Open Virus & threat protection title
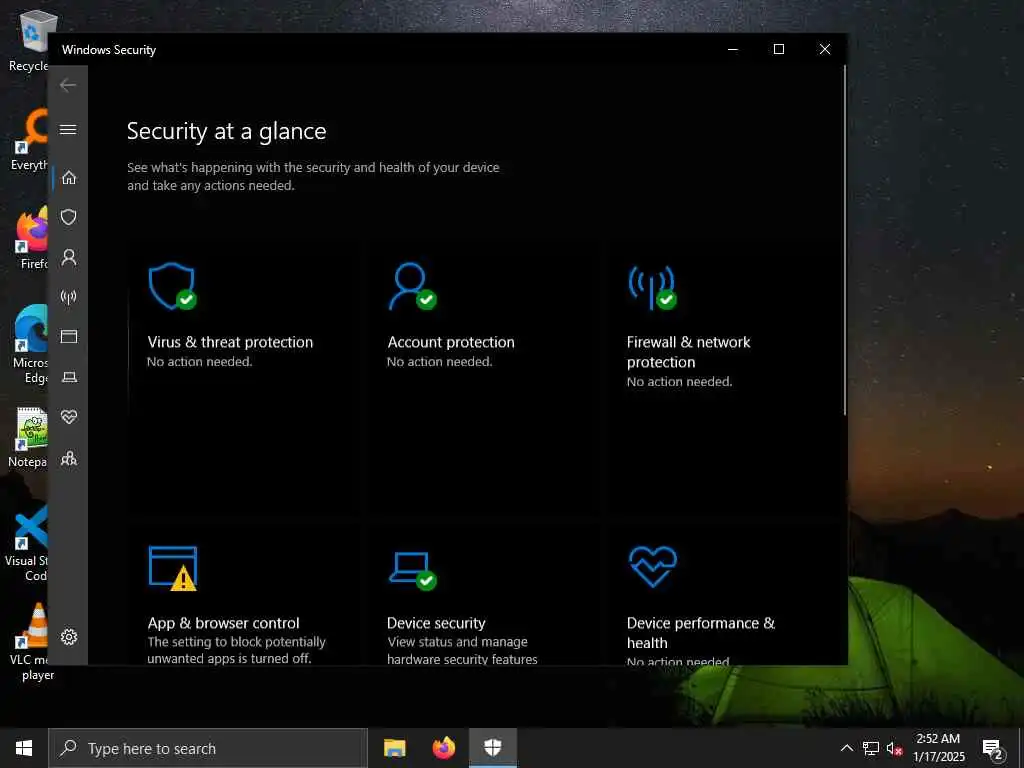The image size is (1024, 768). (230, 342)
